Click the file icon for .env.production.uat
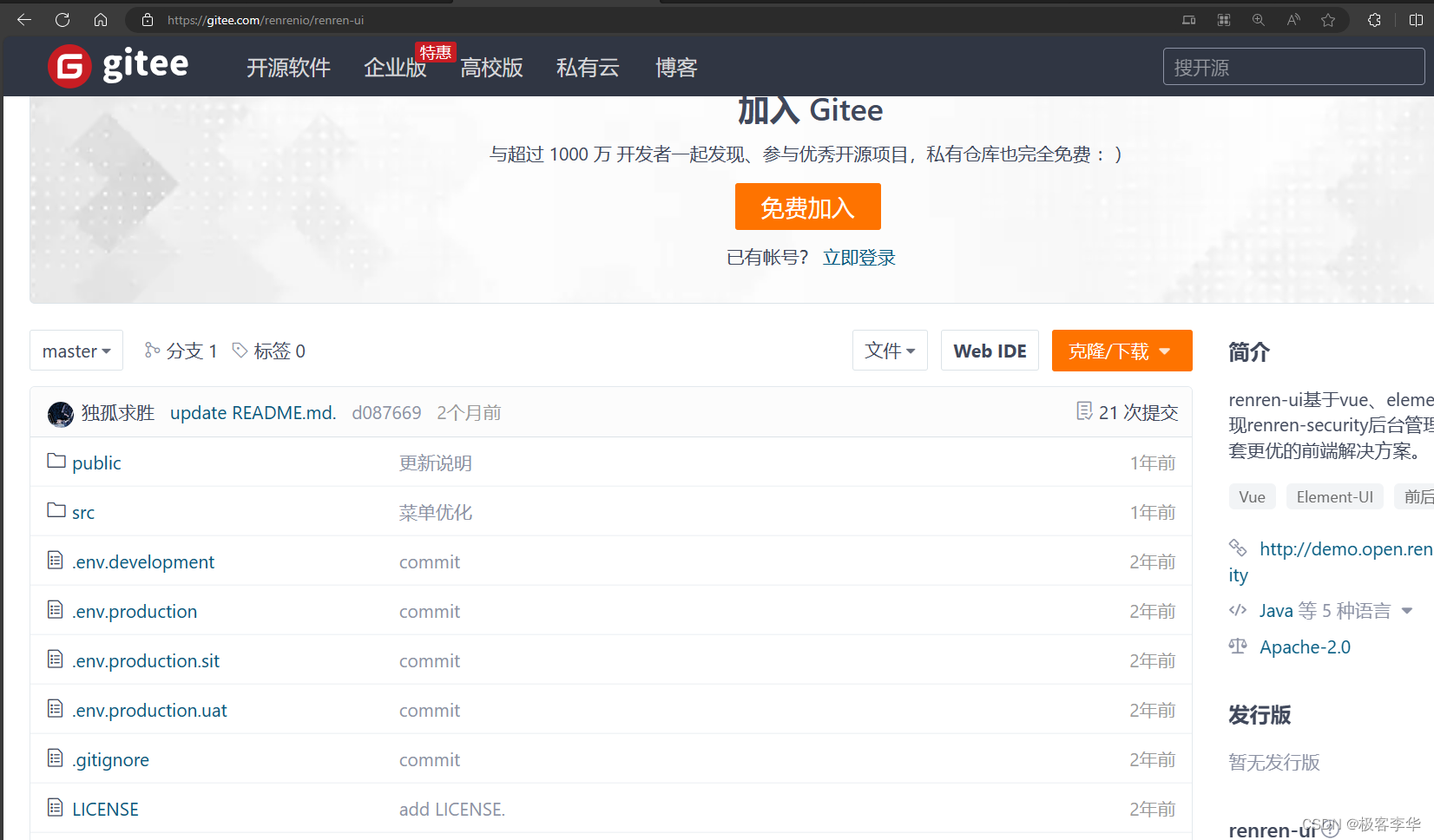Screen dimensions: 1434x840 (x=56, y=709)
